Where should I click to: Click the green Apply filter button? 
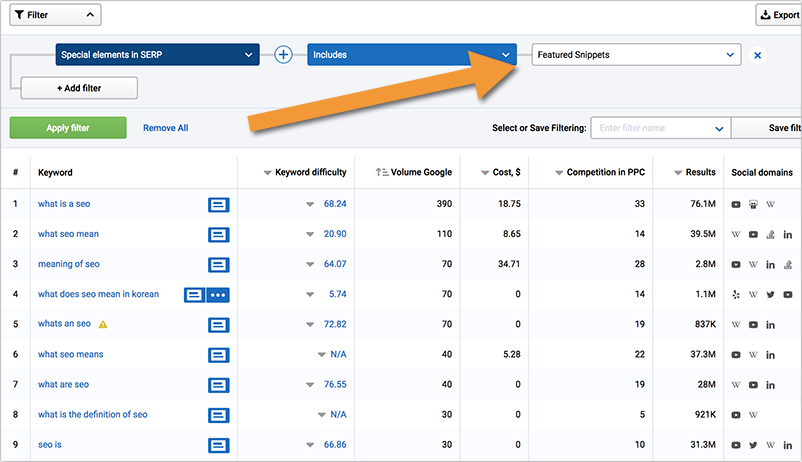[68, 128]
